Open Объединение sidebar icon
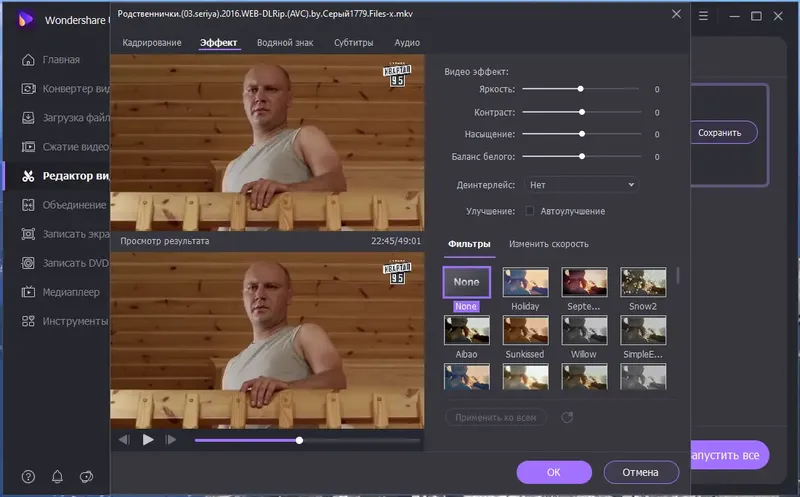Screen dimensions: 800x497 (x=28, y=205)
